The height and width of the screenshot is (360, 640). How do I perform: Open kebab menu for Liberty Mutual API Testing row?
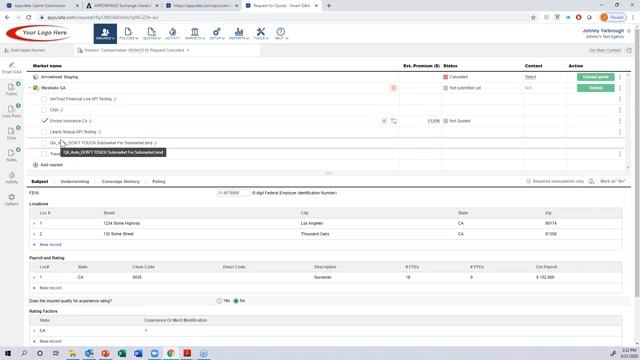(620, 132)
